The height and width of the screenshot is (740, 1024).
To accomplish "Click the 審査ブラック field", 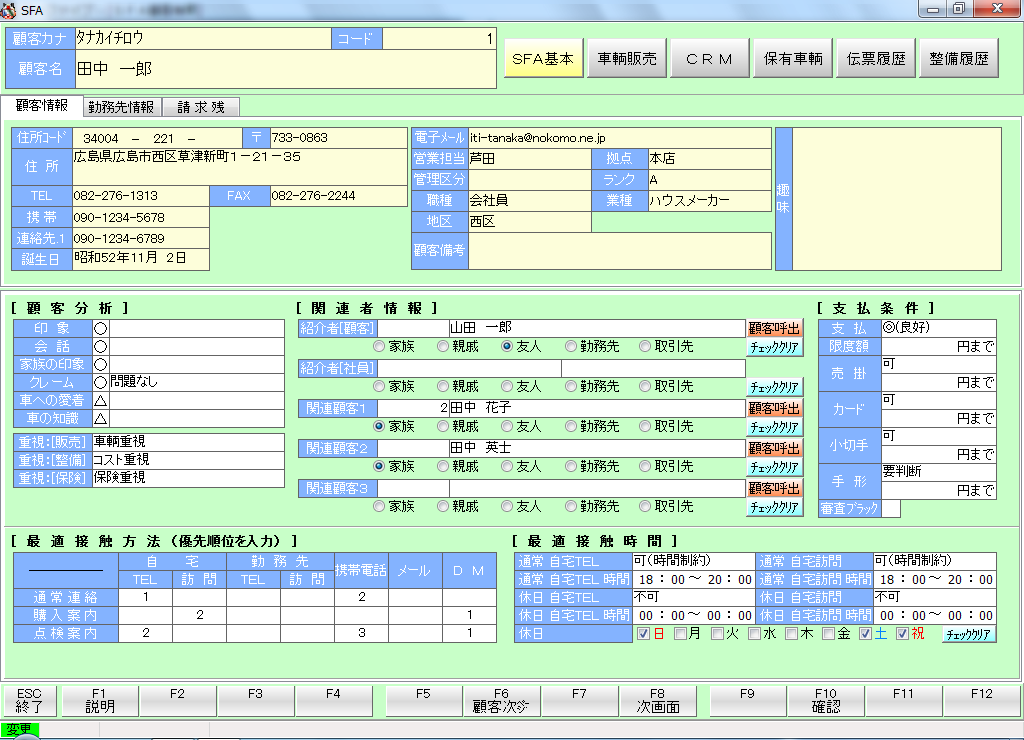I will [891, 509].
